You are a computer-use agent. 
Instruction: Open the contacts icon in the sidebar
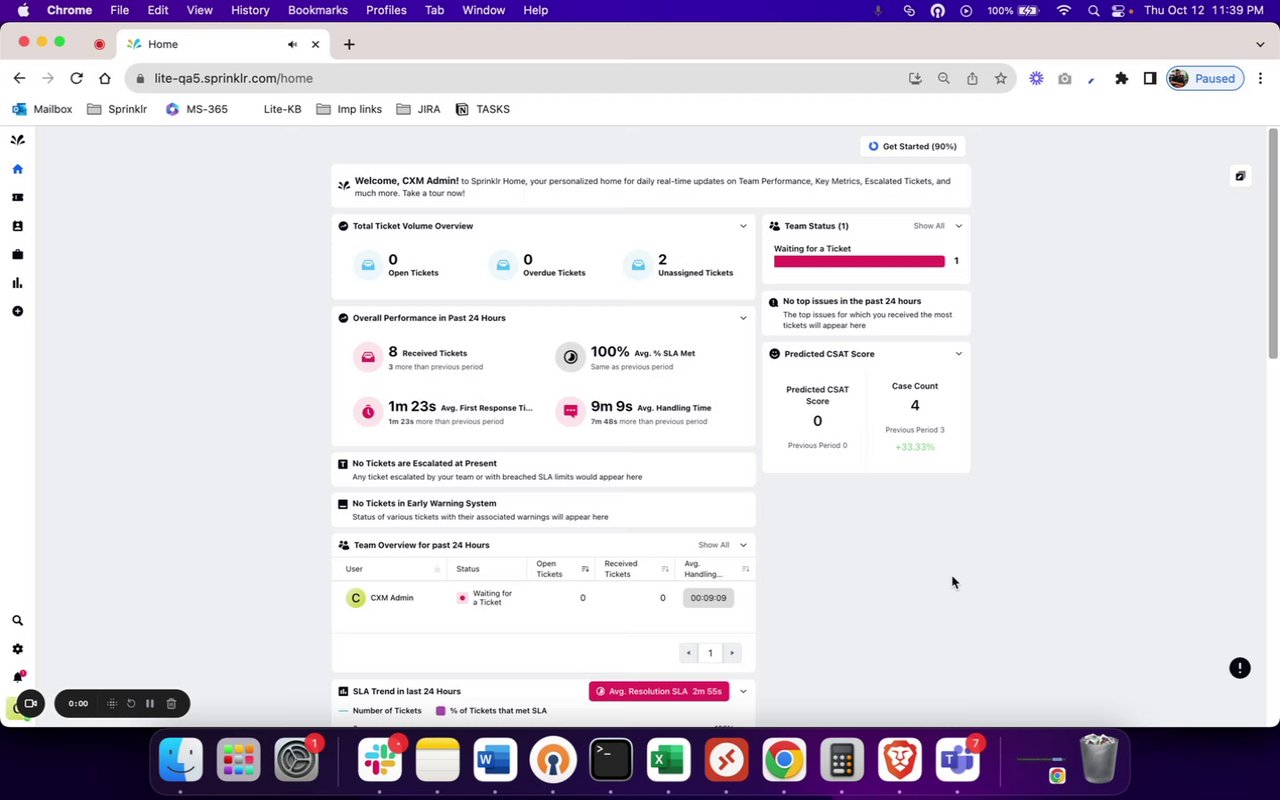17,226
